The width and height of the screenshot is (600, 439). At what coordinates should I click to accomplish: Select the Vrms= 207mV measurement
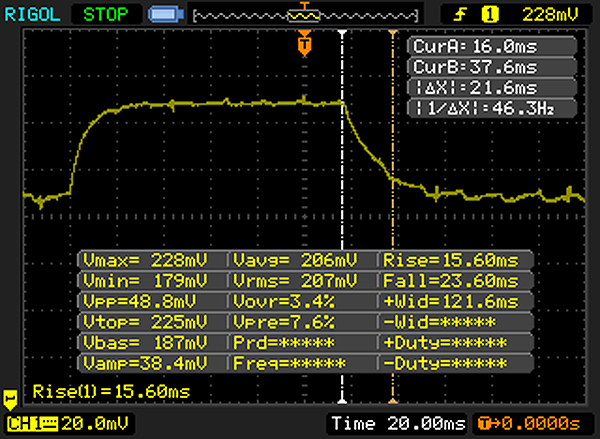[x=302, y=281]
